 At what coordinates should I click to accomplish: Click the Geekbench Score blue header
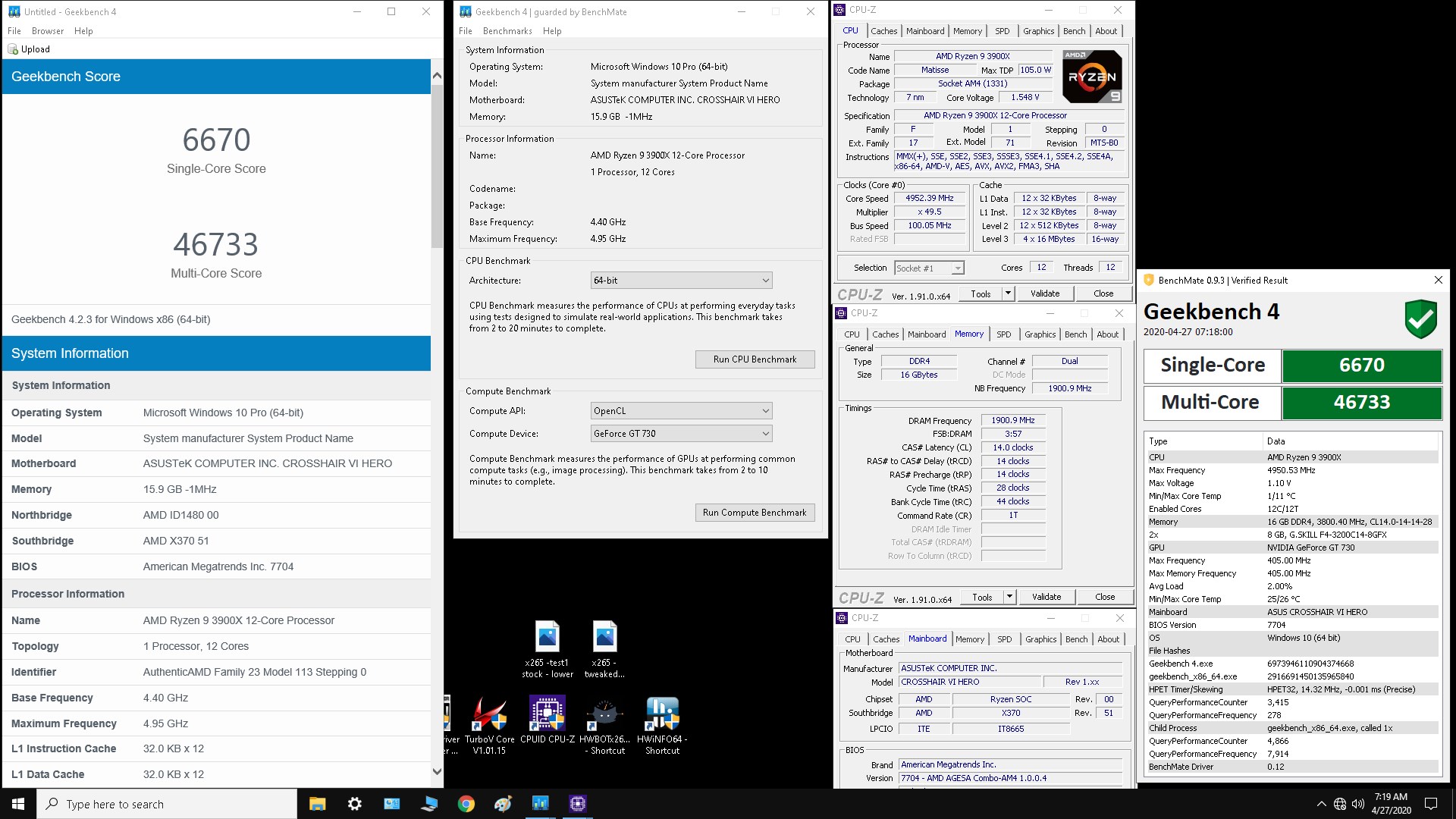point(217,77)
